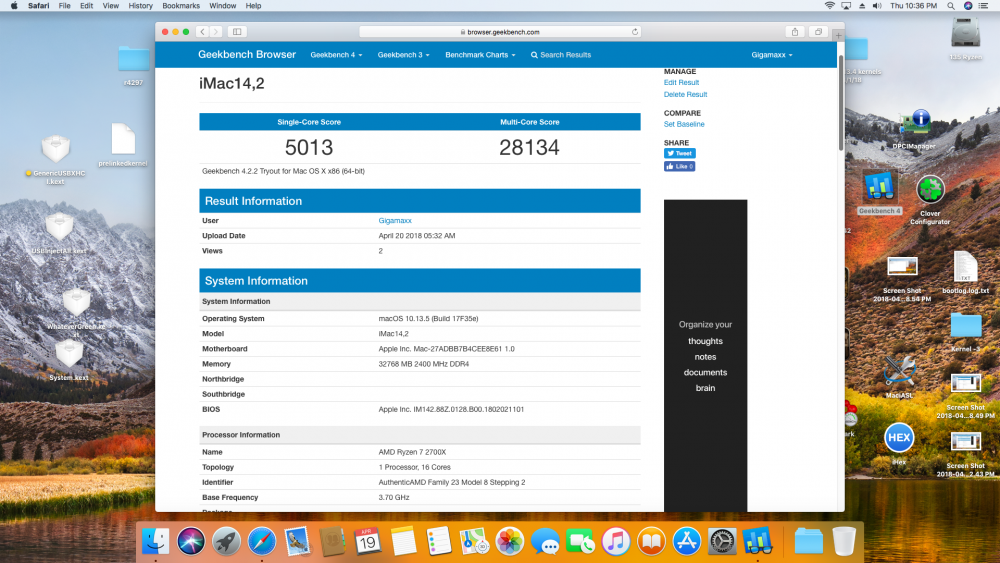
Task: Click the browser.geekbench.com address field
Action: 500,32
